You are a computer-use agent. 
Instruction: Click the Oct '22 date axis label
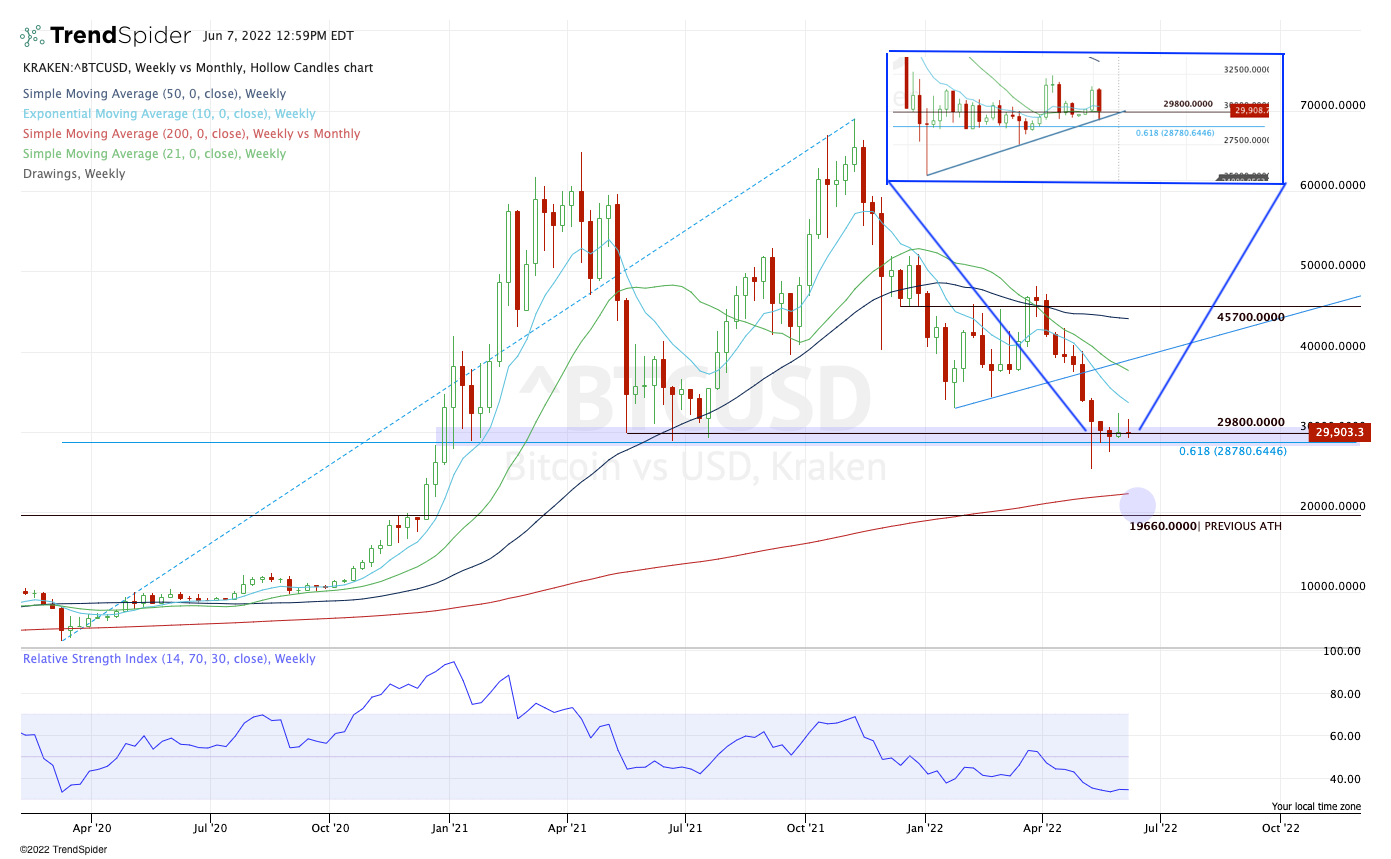coord(1281,828)
